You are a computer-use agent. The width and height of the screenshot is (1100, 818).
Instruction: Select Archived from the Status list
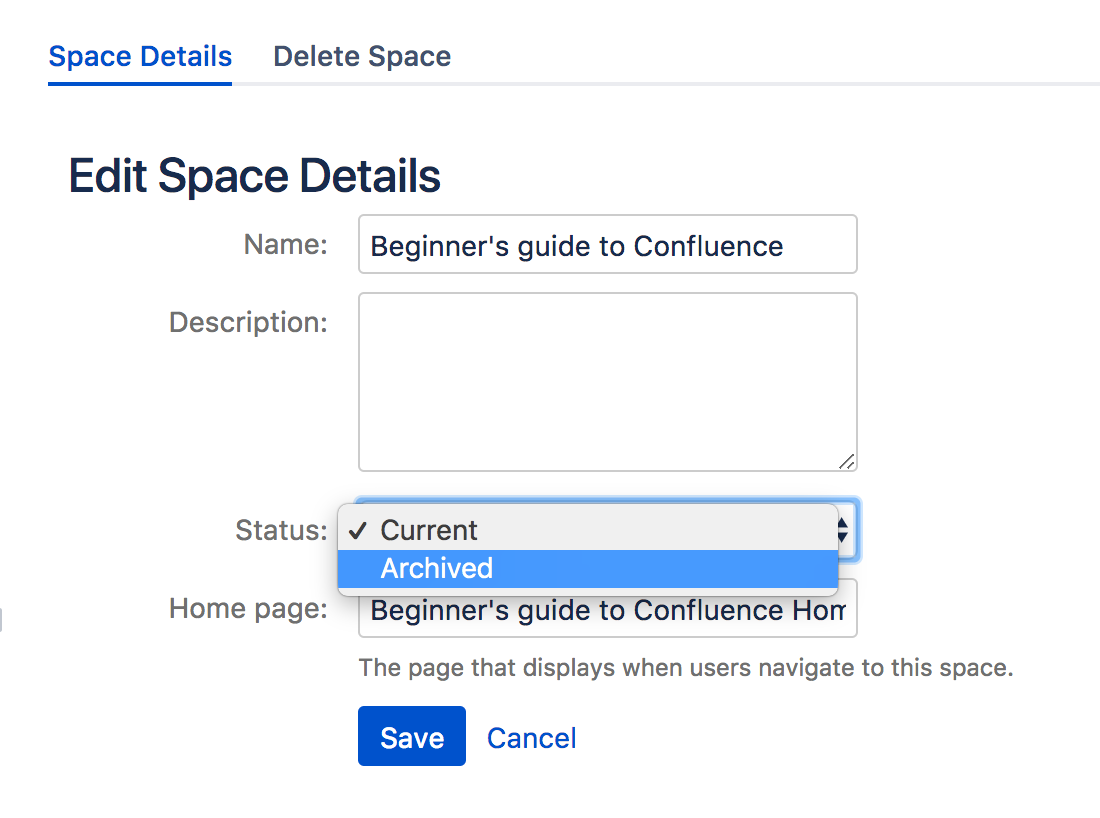437,568
